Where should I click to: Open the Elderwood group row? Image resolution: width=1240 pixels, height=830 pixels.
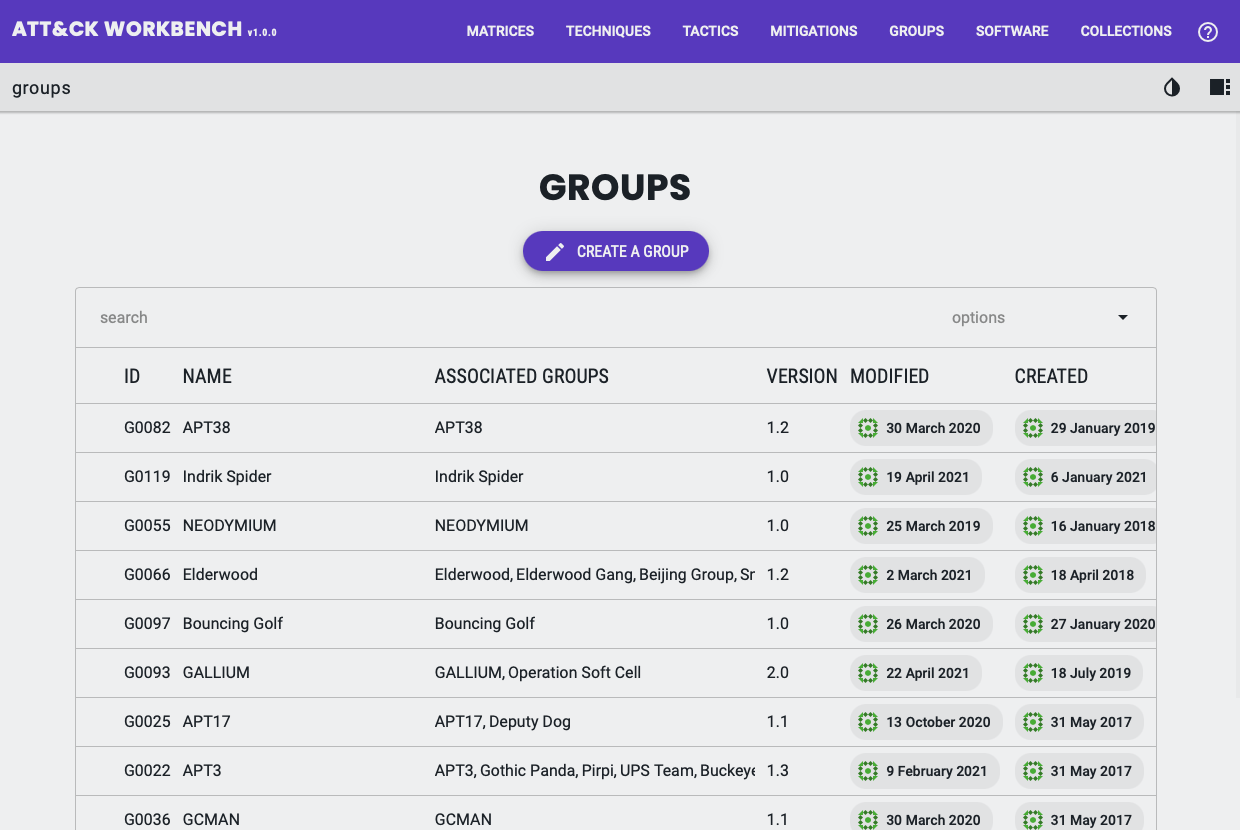click(x=220, y=575)
